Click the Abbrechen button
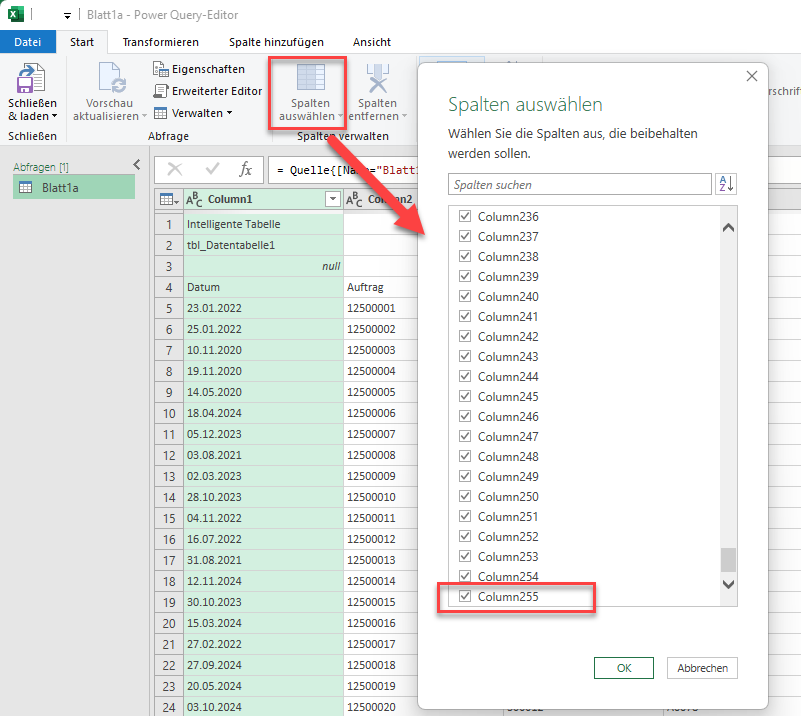The image size is (801, 716). point(702,668)
